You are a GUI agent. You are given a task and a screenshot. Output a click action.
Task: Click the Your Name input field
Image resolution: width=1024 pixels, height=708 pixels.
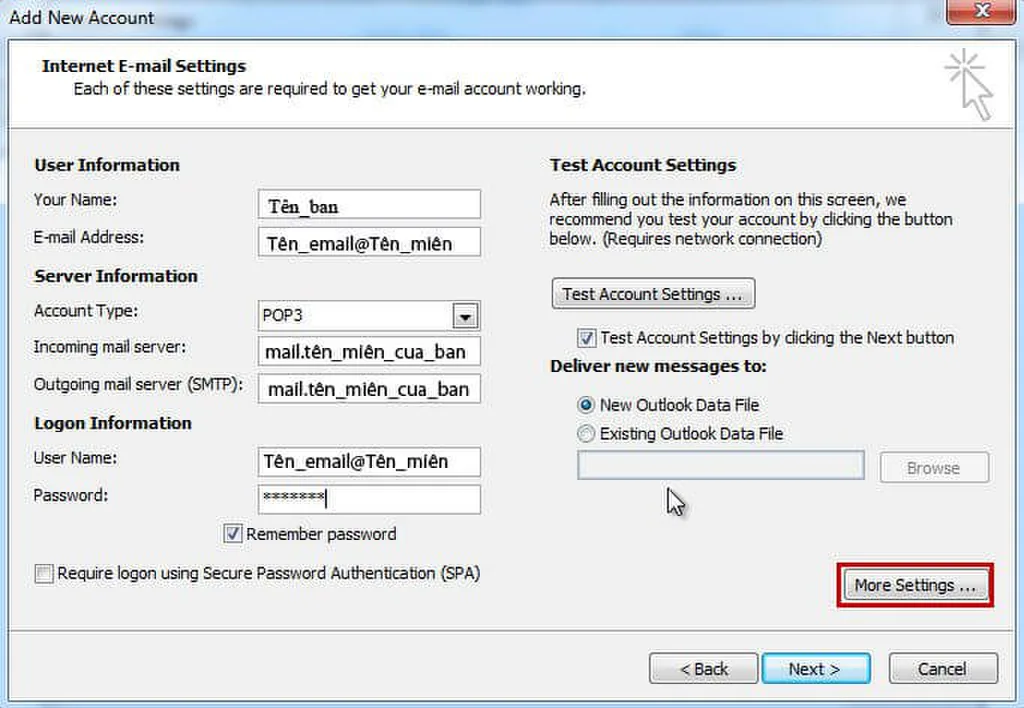(369, 204)
